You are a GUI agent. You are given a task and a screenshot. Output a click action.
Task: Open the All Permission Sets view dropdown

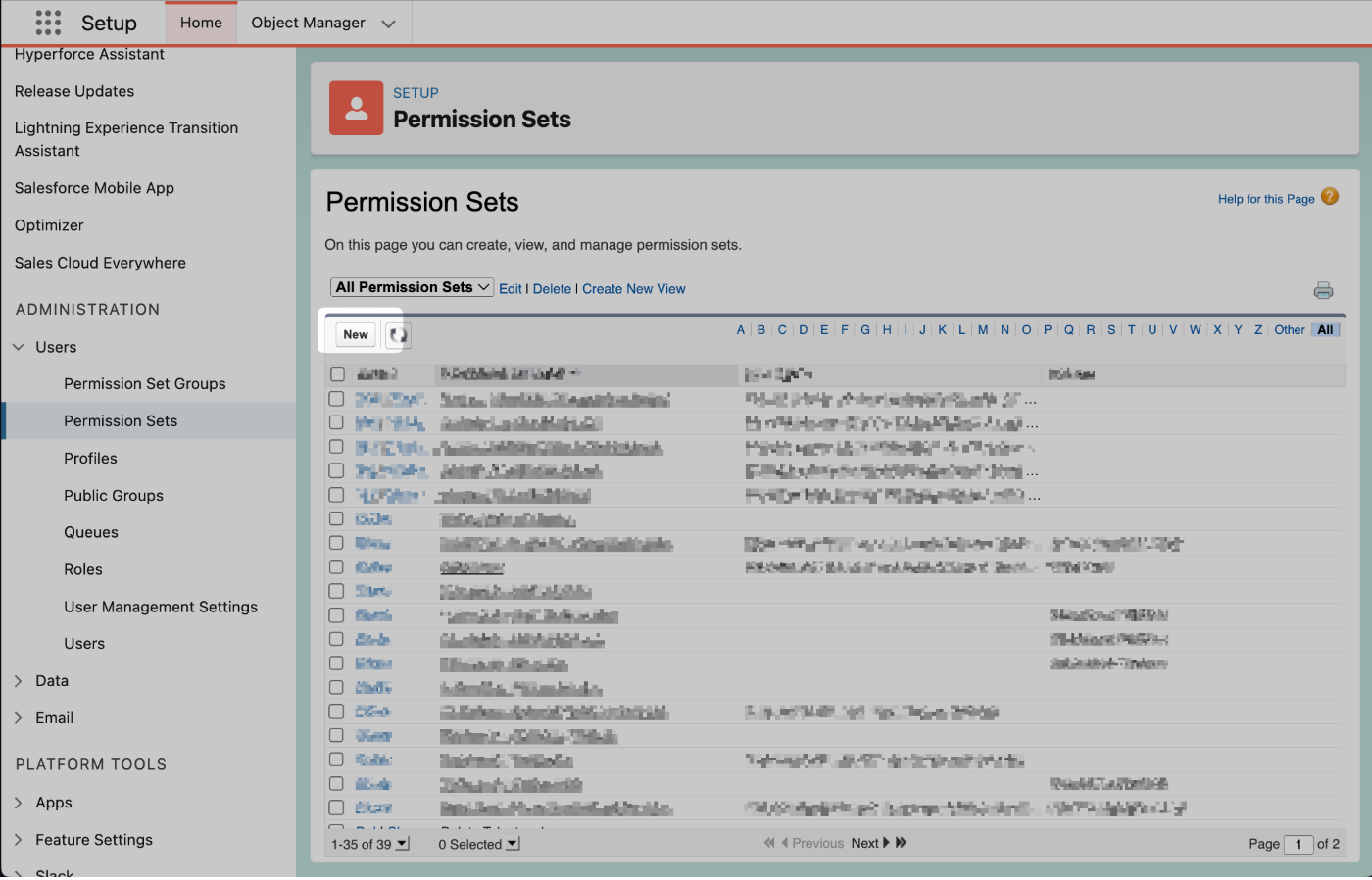412,287
